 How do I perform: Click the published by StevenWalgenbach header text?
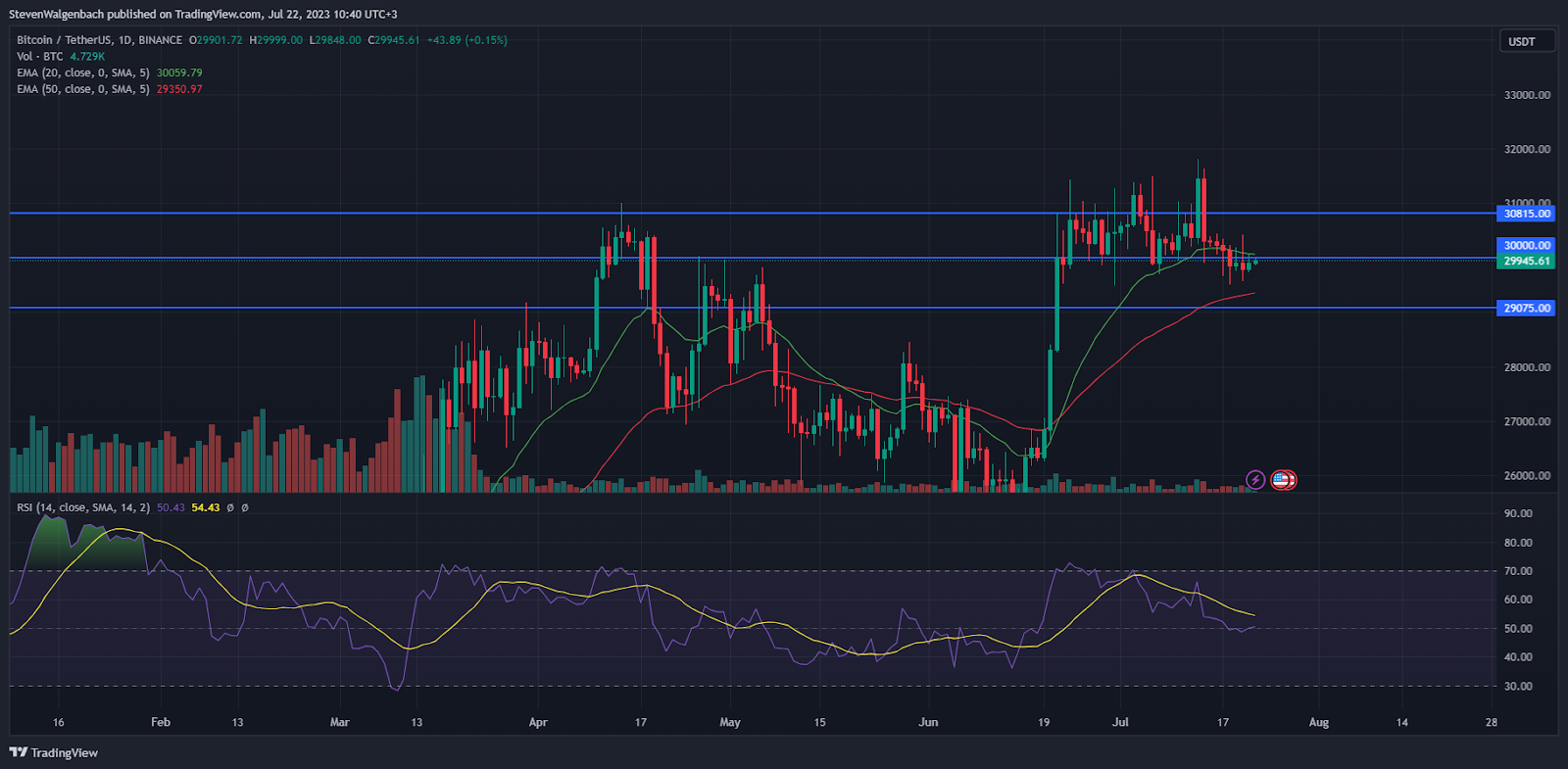click(203, 14)
